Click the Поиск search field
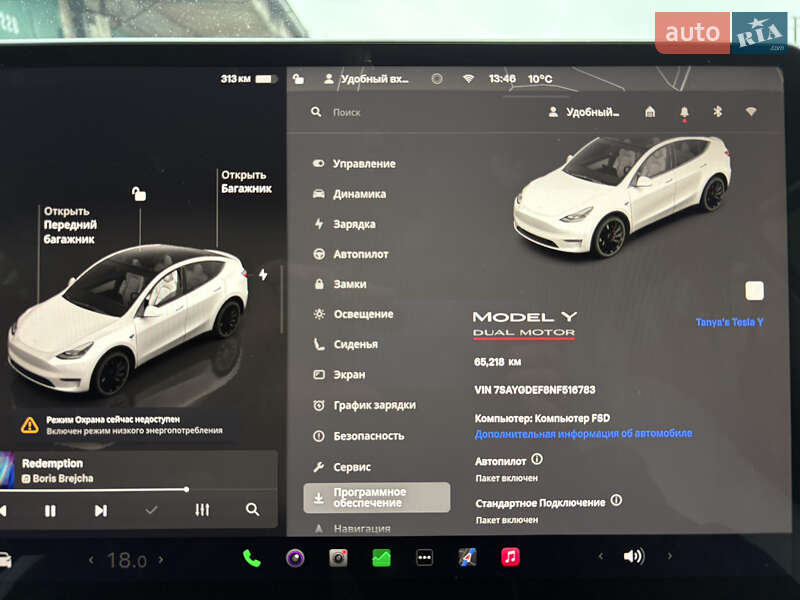 (349, 113)
